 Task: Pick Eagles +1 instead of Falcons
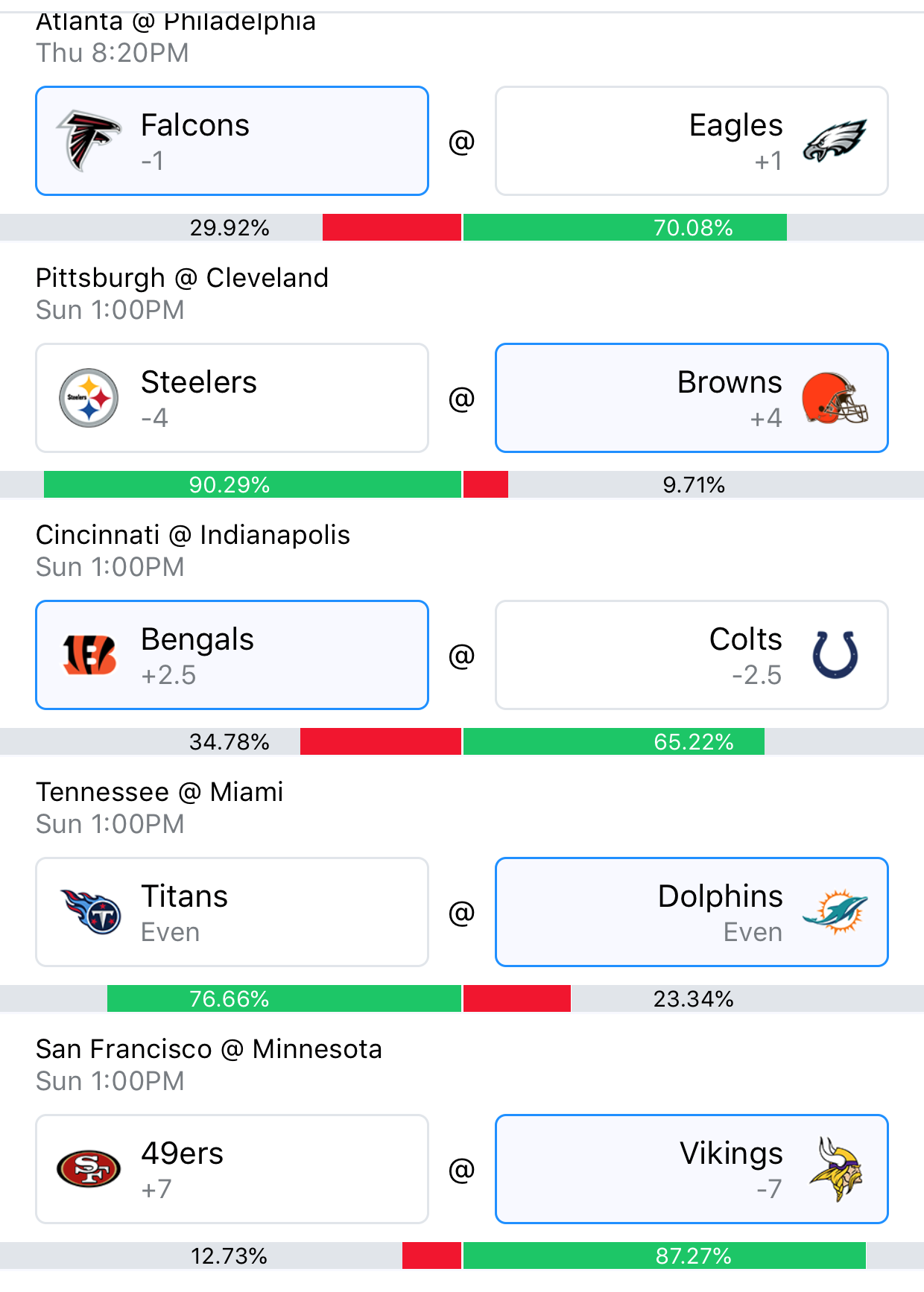[x=692, y=141]
